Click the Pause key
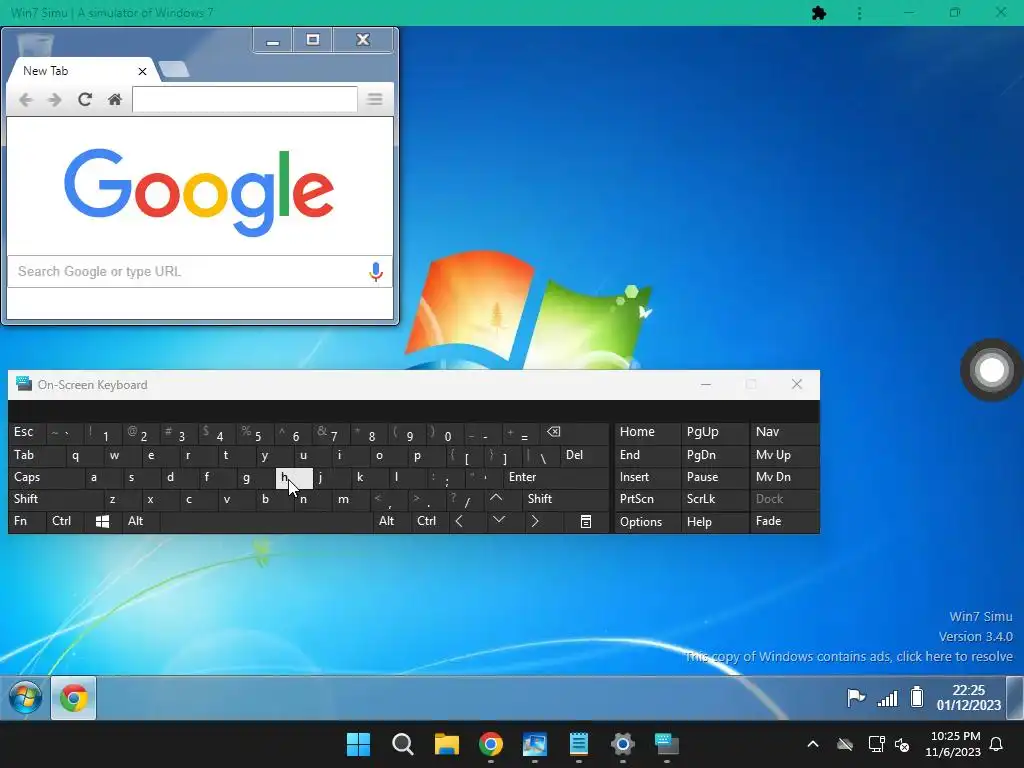 click(x=715, y=477)
